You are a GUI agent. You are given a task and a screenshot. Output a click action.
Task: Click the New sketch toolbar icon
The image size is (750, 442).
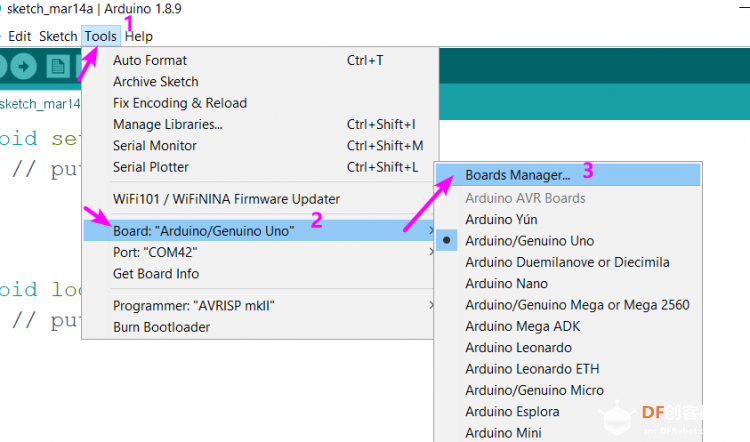tap(58, 66)
